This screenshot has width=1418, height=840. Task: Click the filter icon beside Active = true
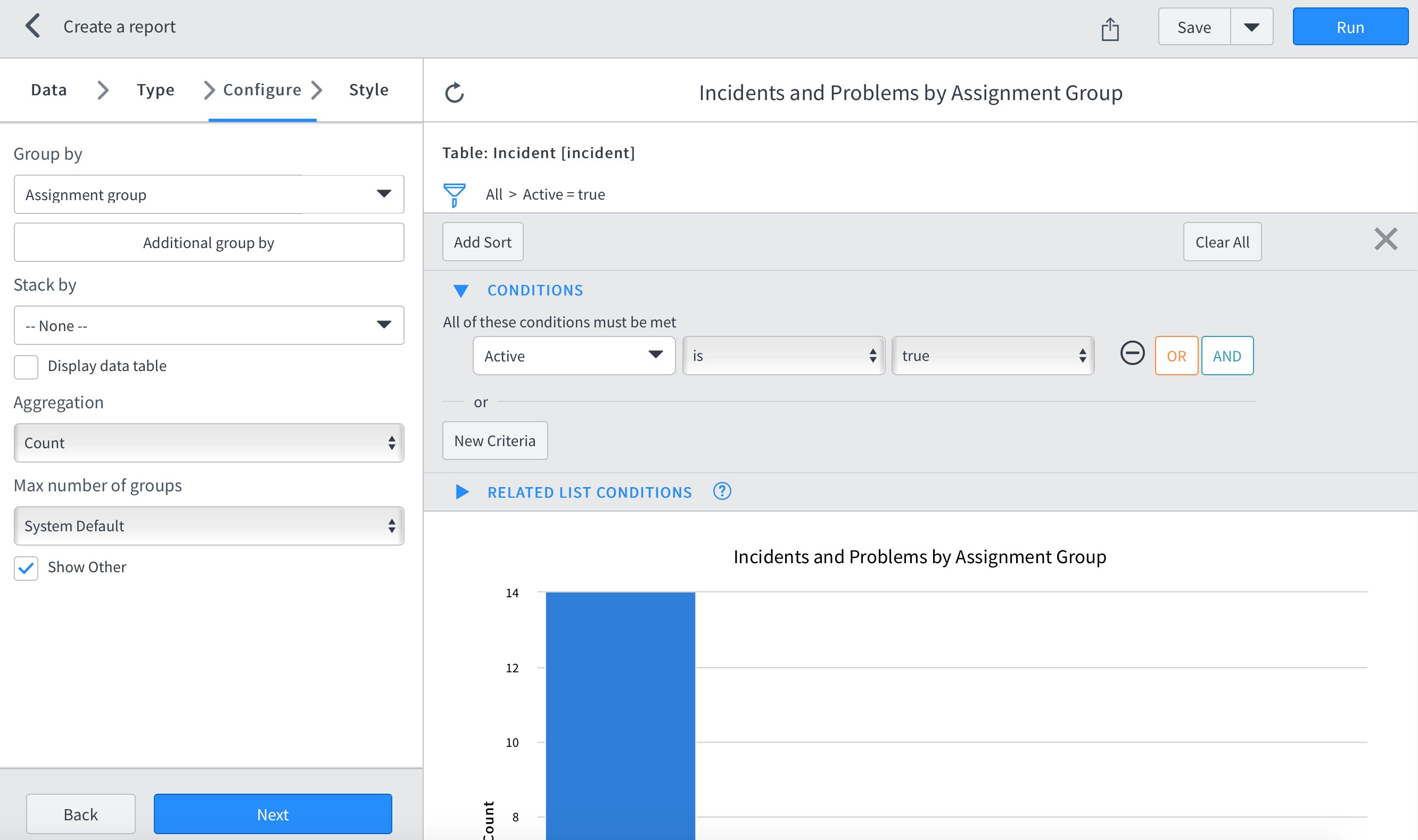pos(454,194)
